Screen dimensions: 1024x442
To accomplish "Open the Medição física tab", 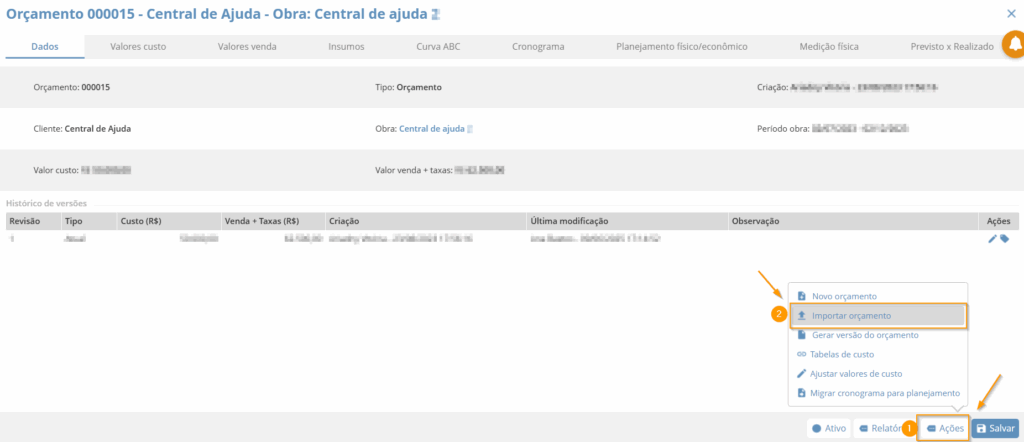I will coord(829,46).
